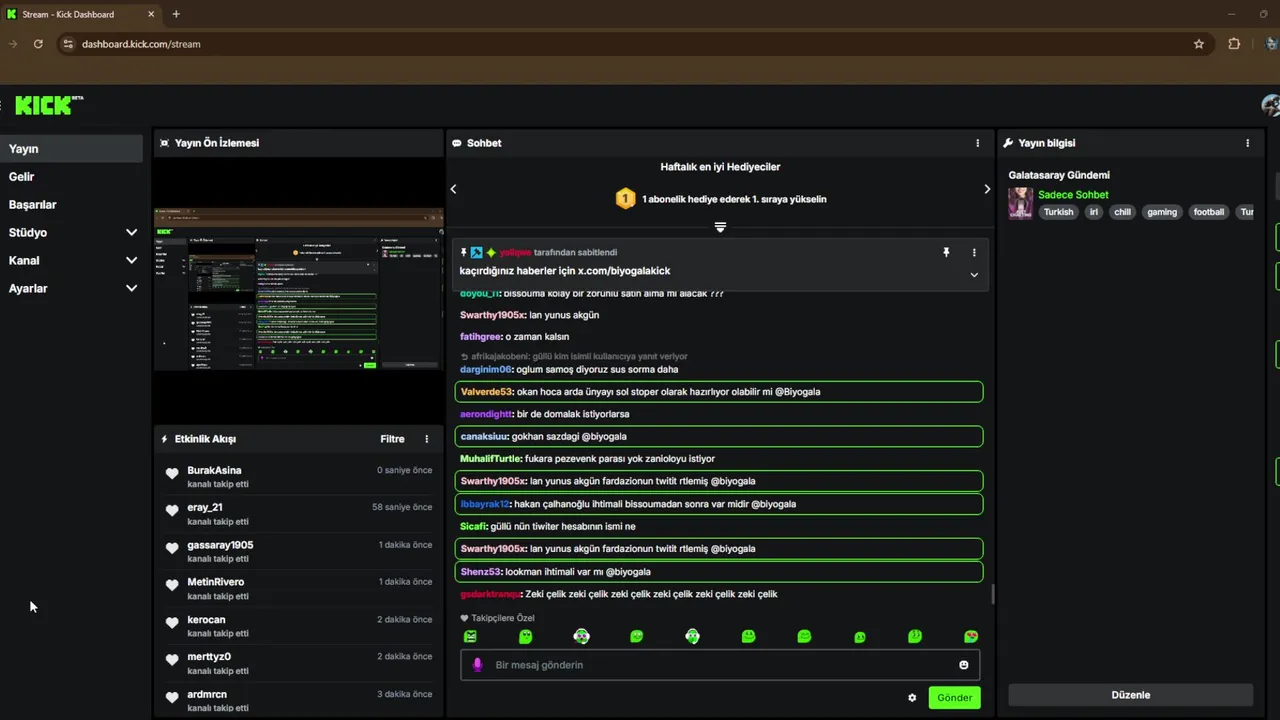Image resolution: width=1280 pixels, height=720 pixels.
Task: Expand the pinned message with its chevron
Action: click(974, 275)
